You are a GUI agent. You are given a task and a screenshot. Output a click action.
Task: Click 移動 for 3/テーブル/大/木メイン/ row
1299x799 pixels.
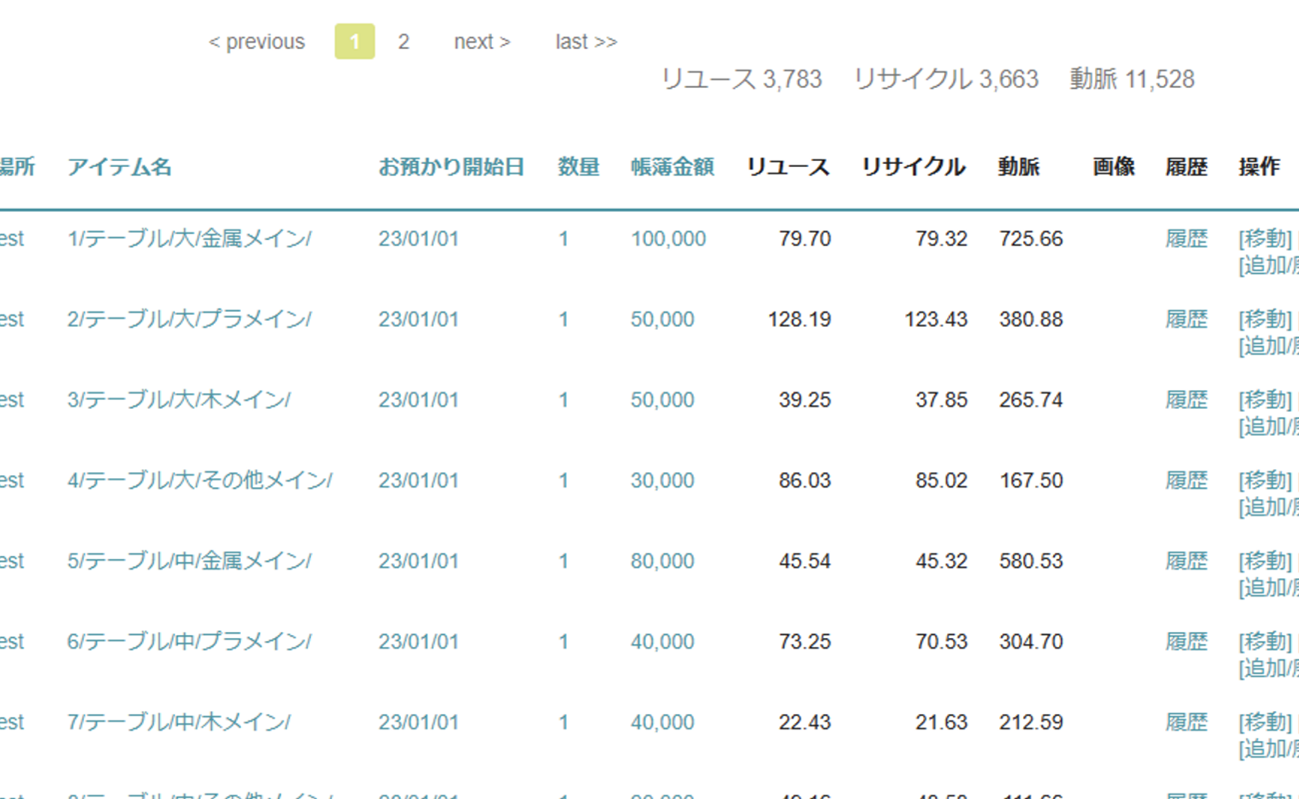1263,400
